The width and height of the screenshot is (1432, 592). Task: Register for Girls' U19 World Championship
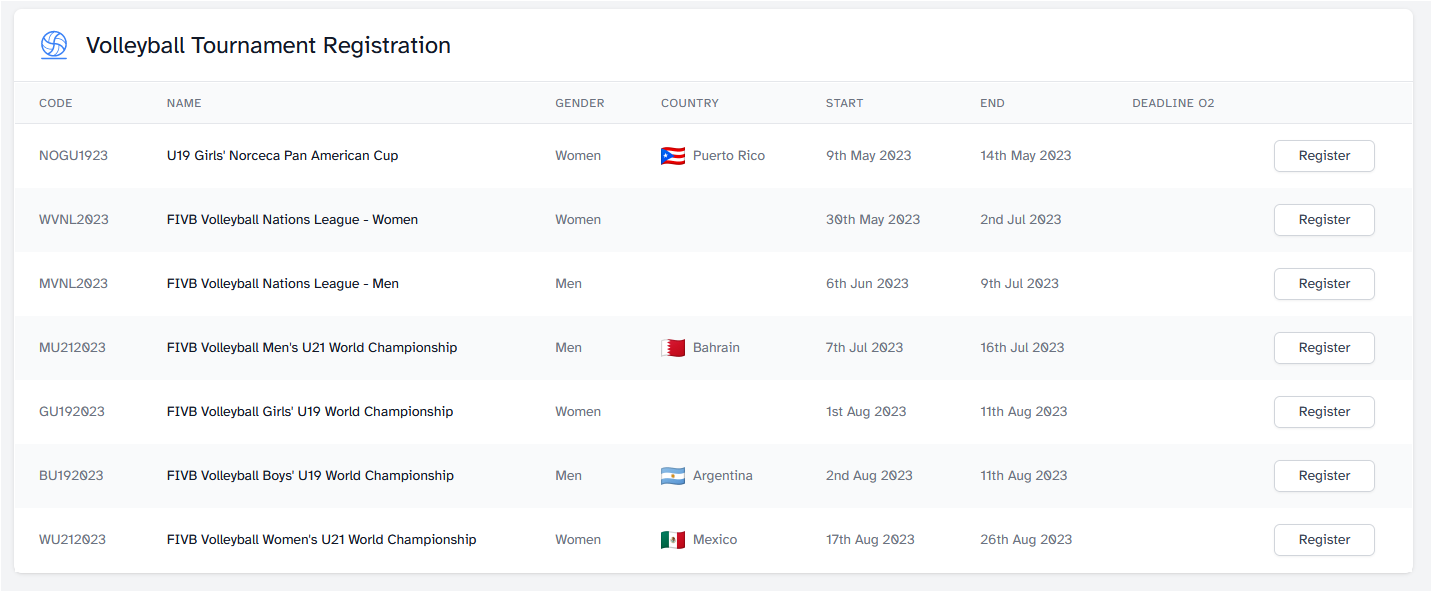tap(1324, 412)
